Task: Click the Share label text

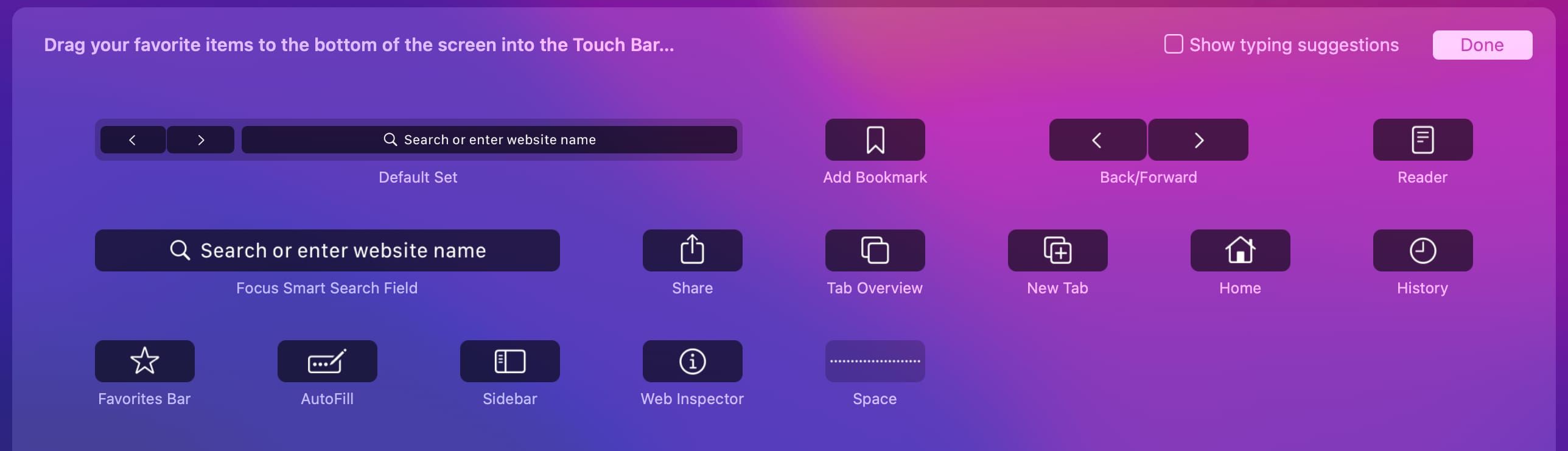Action: coord(692,288)
